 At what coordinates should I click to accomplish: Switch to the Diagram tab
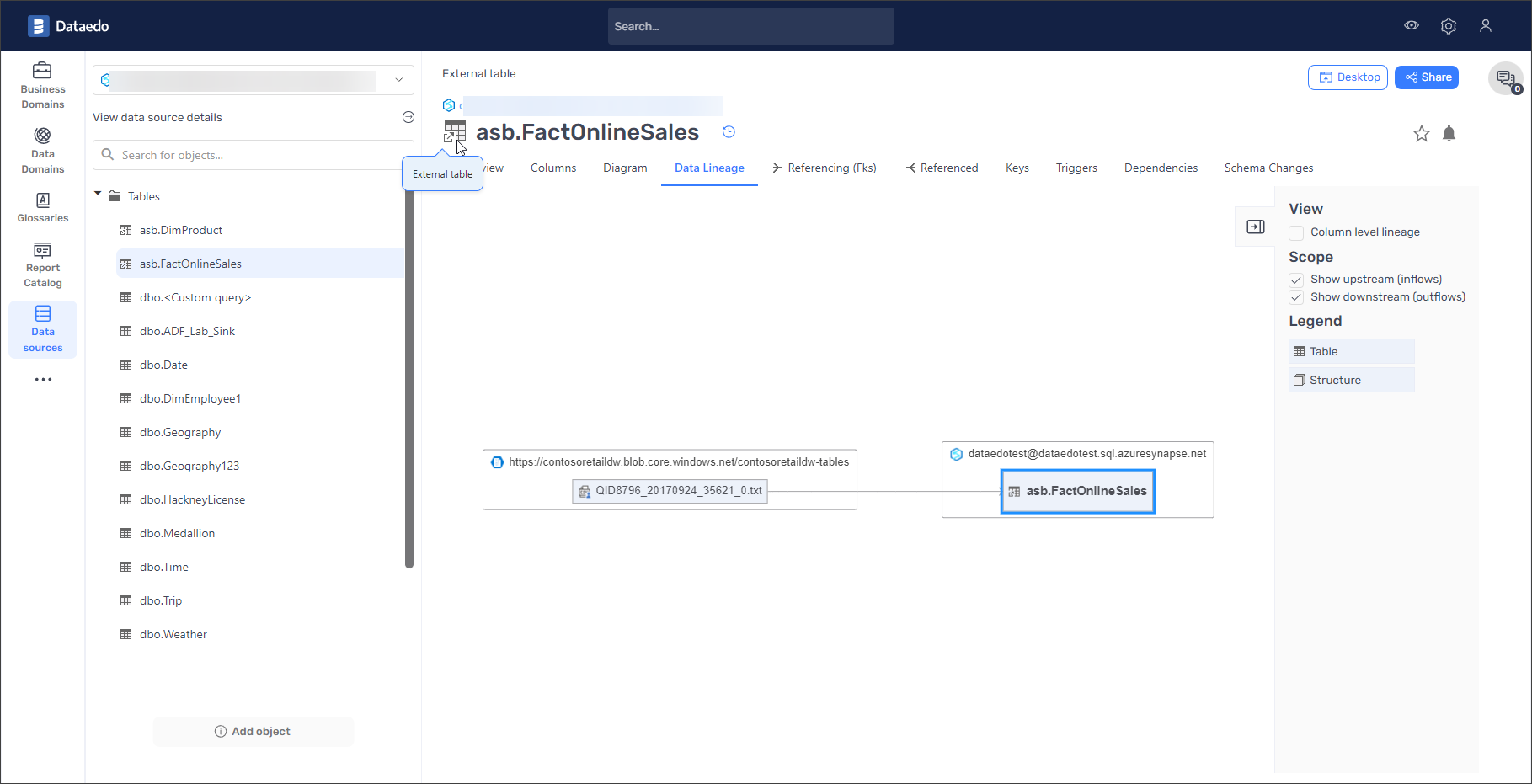(625, 168)
